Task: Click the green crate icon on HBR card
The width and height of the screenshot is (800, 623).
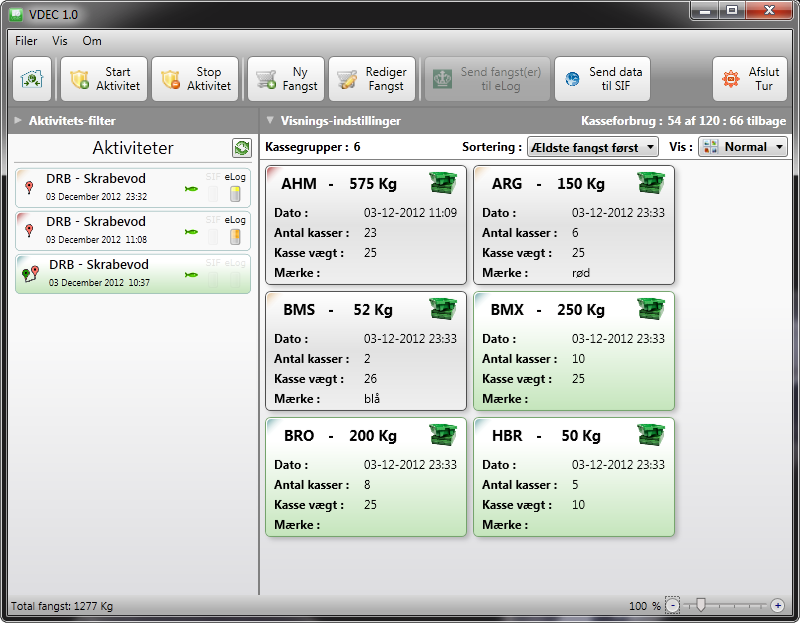Action: (651, 435)
